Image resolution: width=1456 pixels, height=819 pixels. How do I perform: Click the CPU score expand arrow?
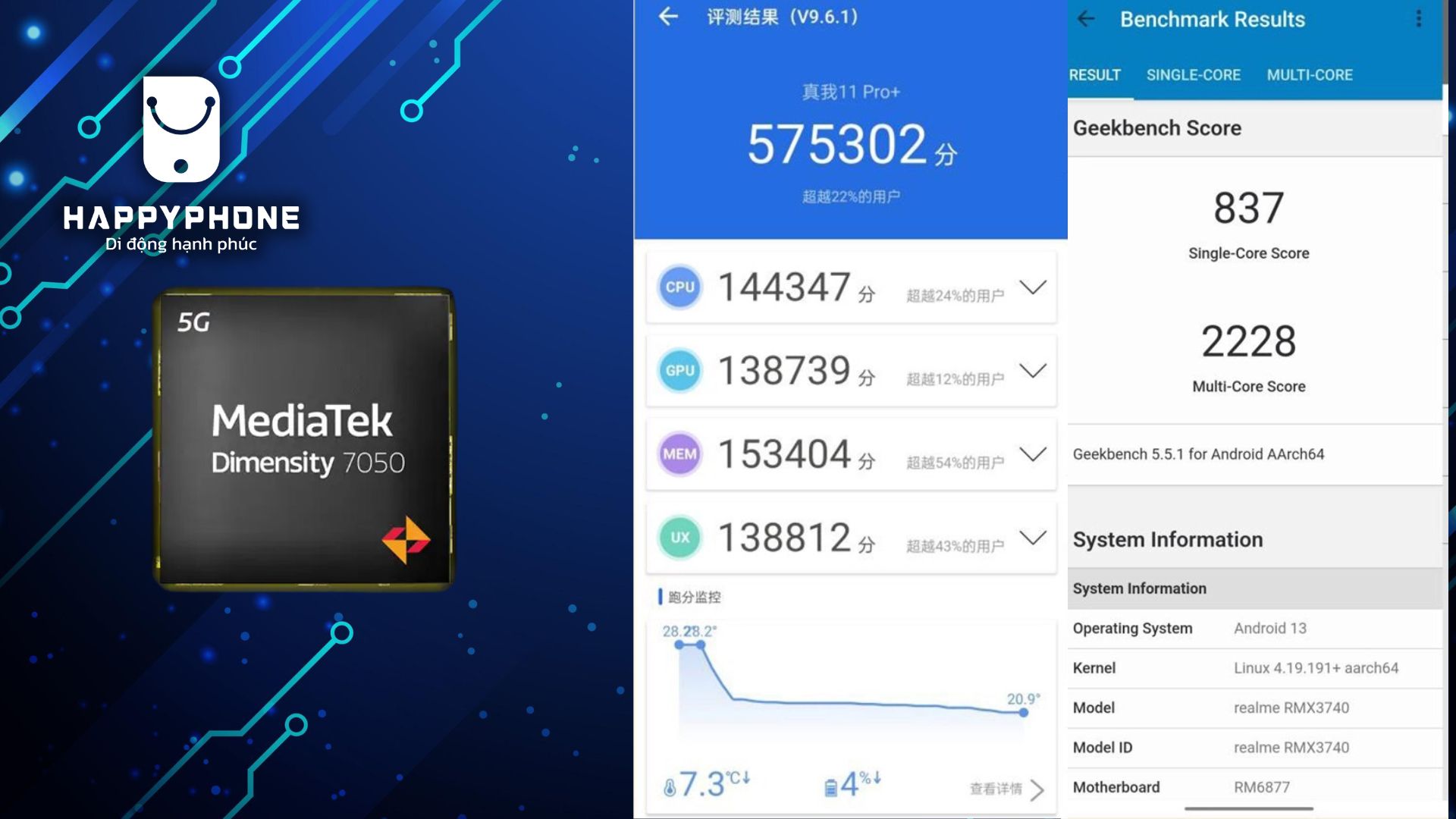click(1034, 288)
